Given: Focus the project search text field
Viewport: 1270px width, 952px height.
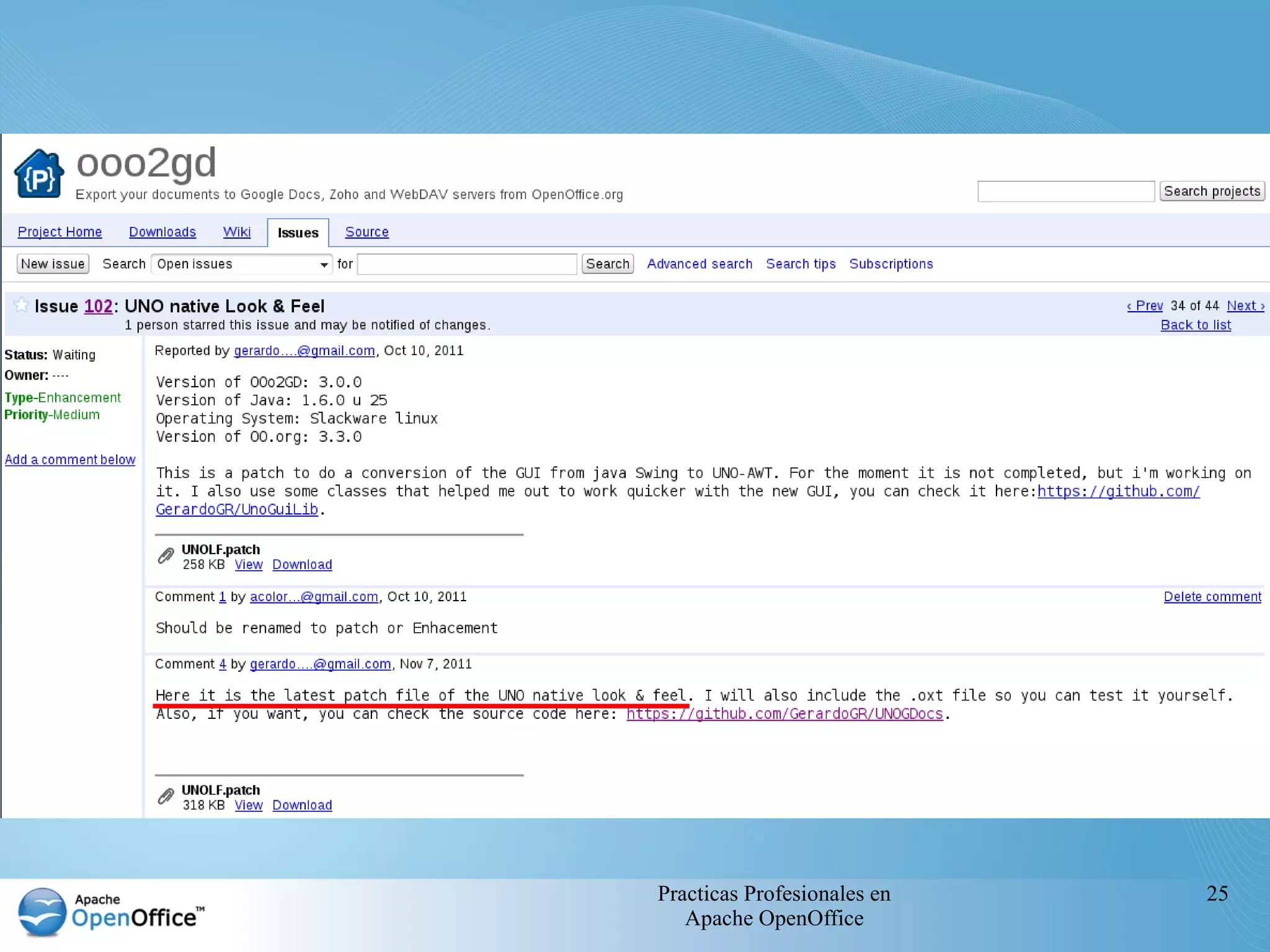Looking at the screenshot, I should 1065,192.
